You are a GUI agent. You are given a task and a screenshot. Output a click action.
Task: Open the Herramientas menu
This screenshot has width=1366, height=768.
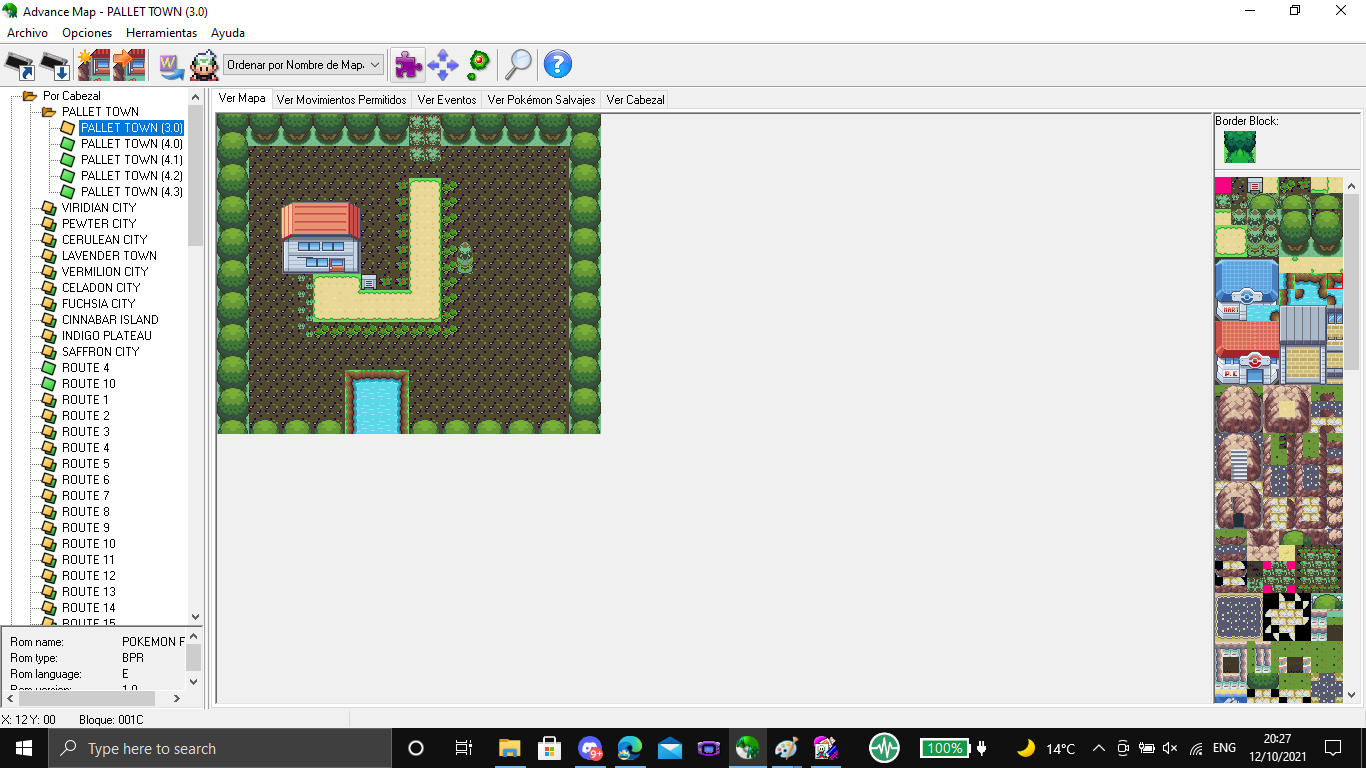[161, 33]
